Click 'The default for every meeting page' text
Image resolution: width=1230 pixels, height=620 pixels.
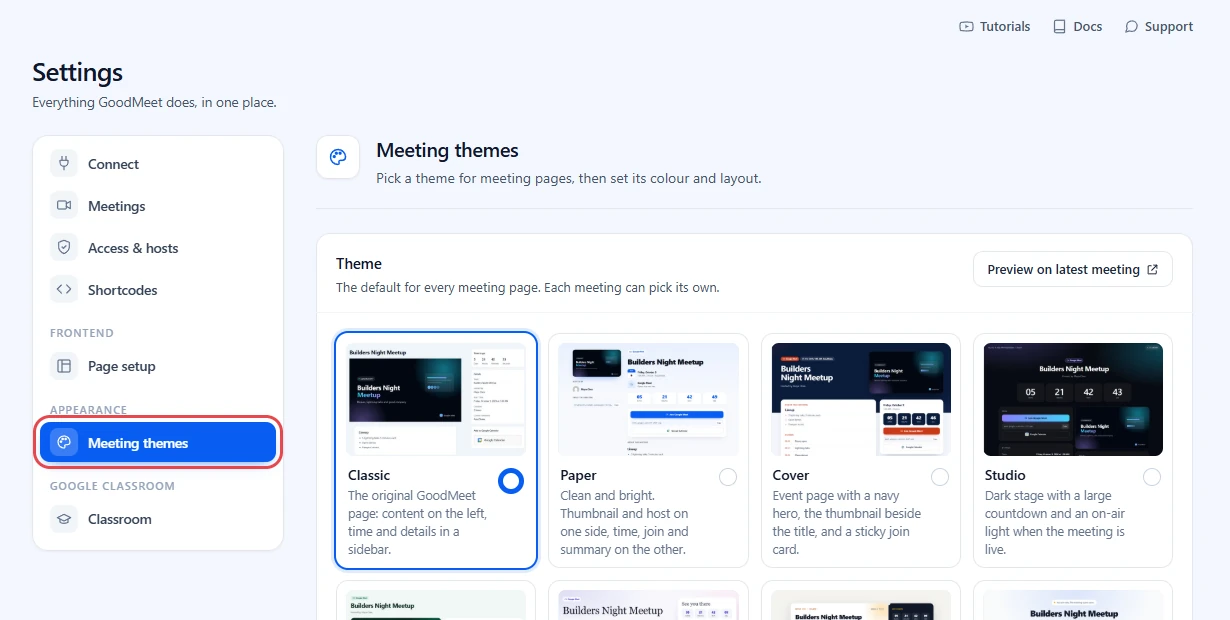pyautogui.click(x=528, y=287)
